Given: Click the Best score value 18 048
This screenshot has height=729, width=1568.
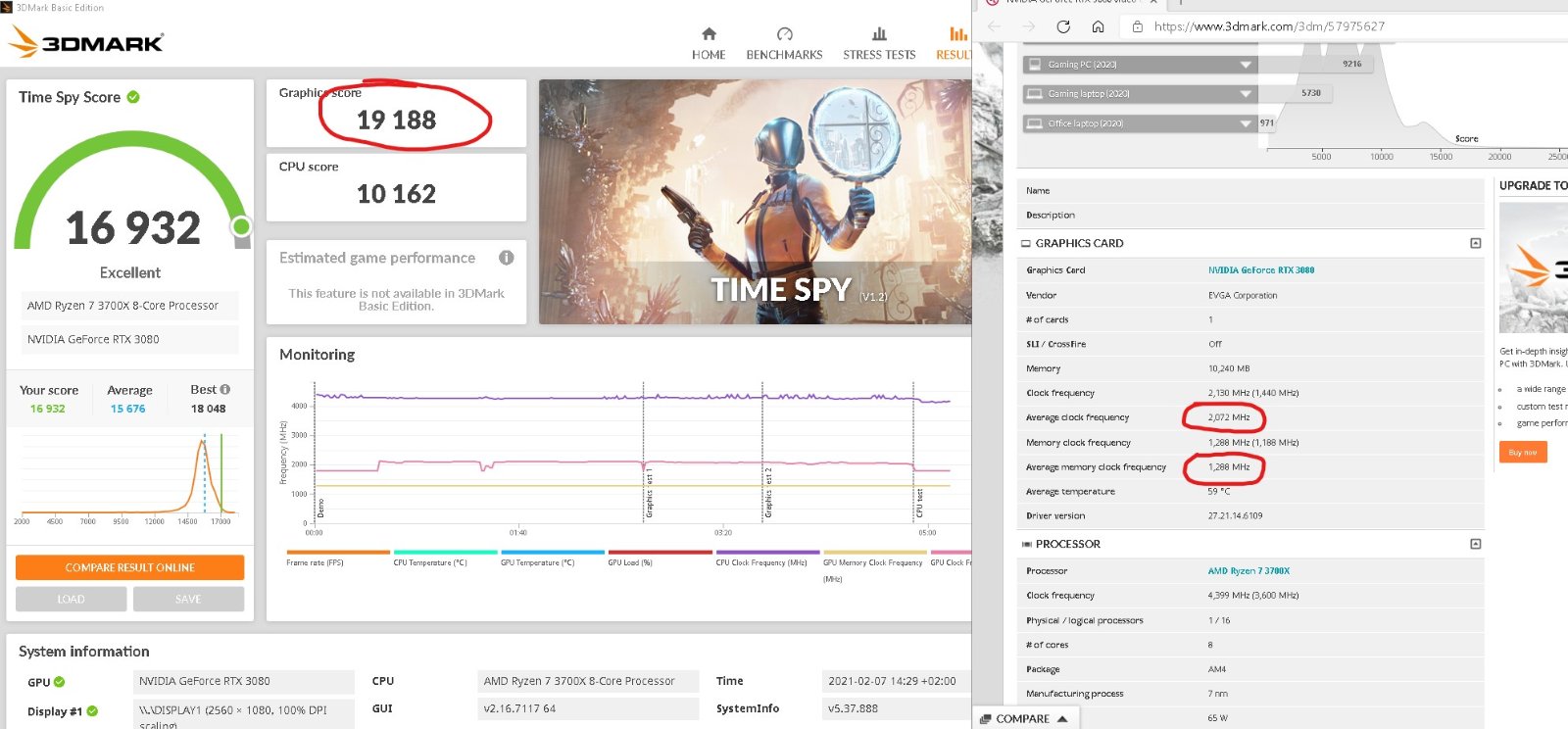Looking at the screenshot, I should click(x=208, y=409).
